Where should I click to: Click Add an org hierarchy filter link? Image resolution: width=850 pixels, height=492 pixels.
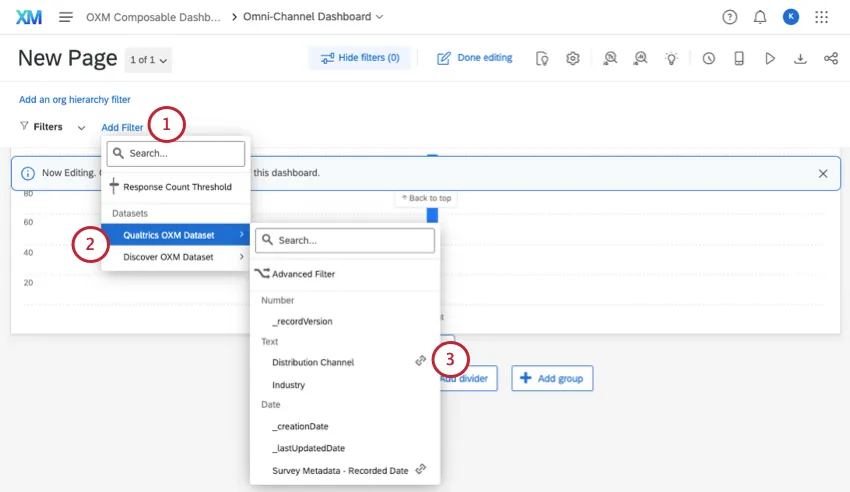75,100
